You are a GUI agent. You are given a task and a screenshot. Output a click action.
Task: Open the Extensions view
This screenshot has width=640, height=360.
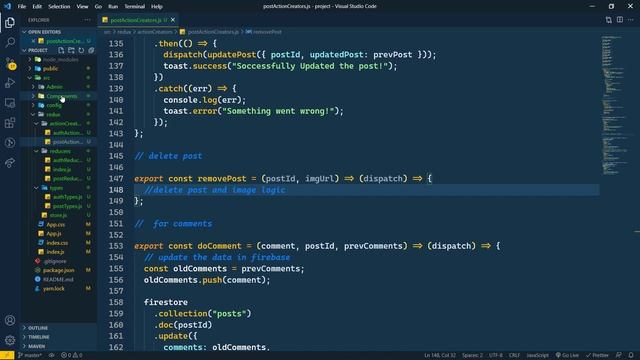10,122
